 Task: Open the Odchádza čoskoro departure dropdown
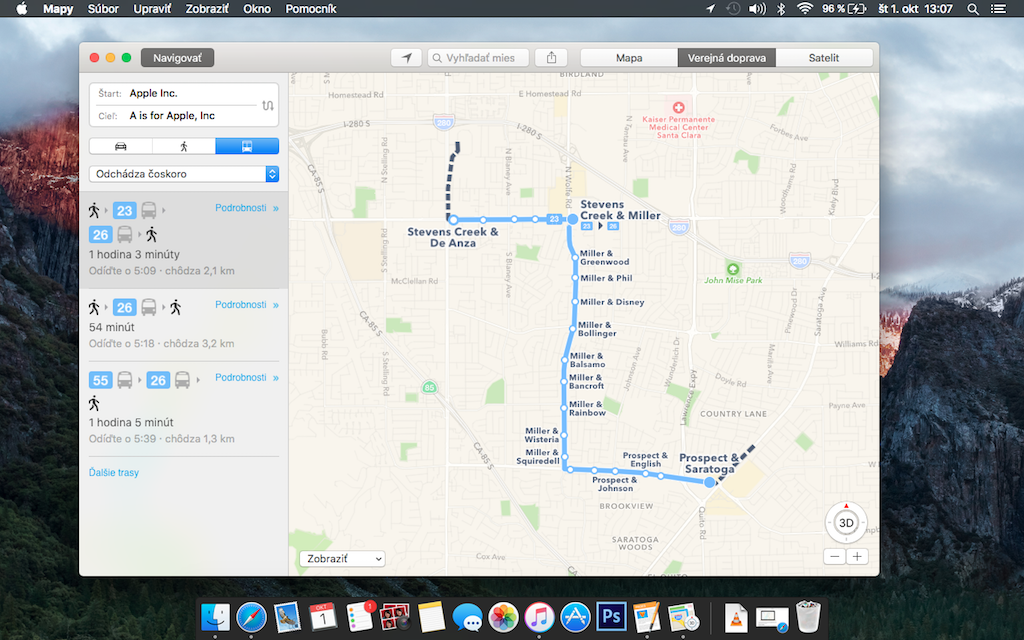(184, 174)
